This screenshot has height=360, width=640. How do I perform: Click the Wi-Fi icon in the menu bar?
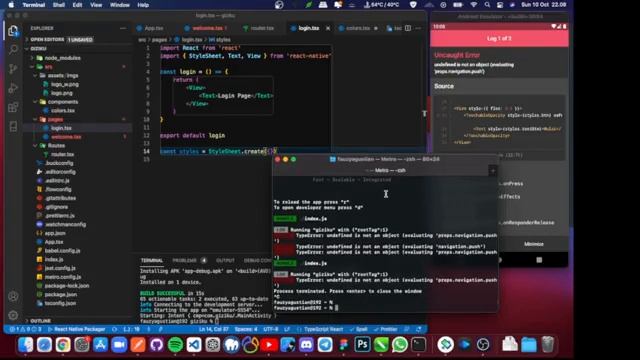click(x=473, y=5)
